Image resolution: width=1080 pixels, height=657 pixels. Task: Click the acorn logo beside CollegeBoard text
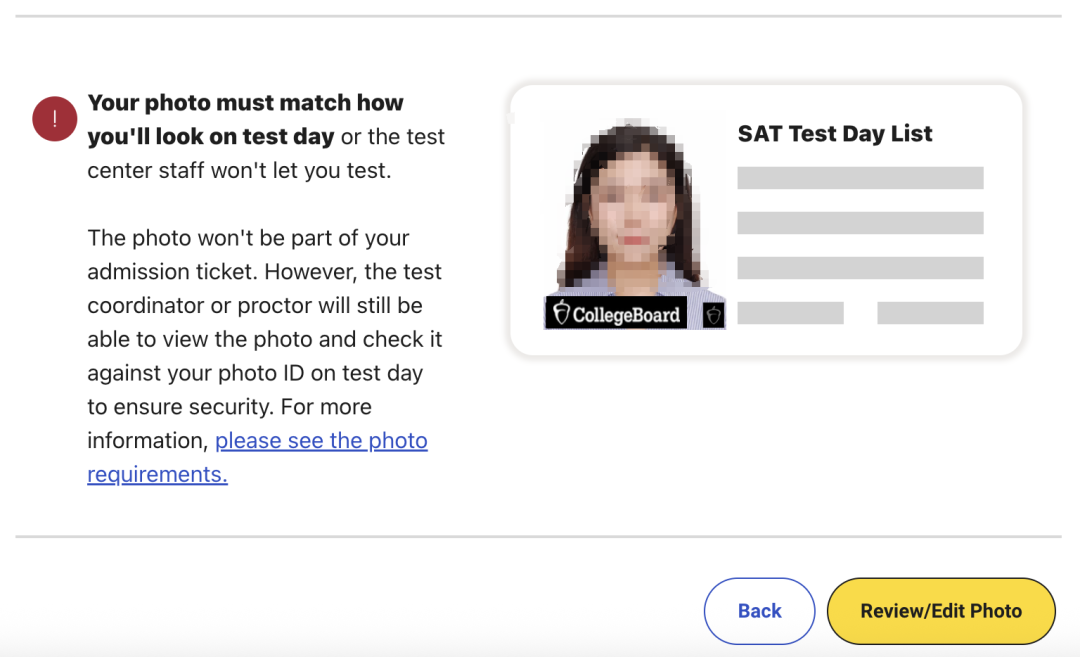pyautogui.click(x=561, y=313)
